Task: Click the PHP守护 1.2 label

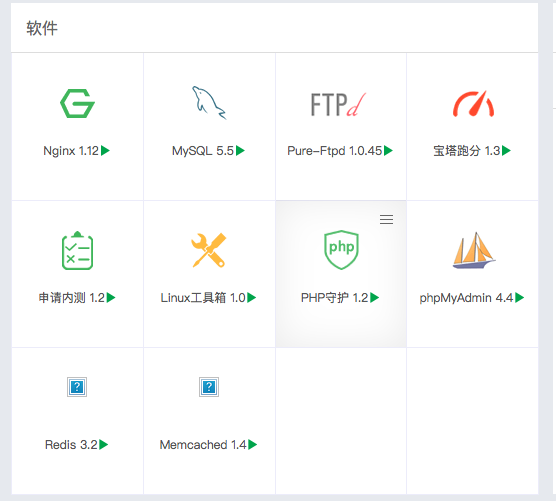Action: coord(335,298)
